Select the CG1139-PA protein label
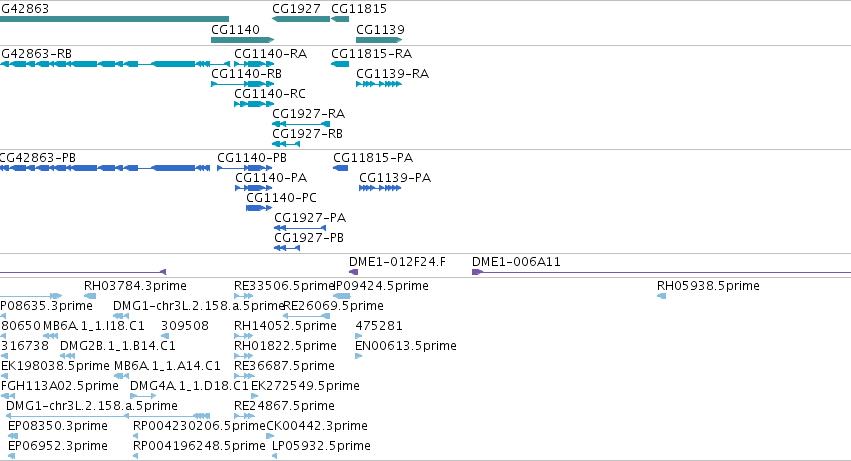The image size is (851, 461). [395, 178]
